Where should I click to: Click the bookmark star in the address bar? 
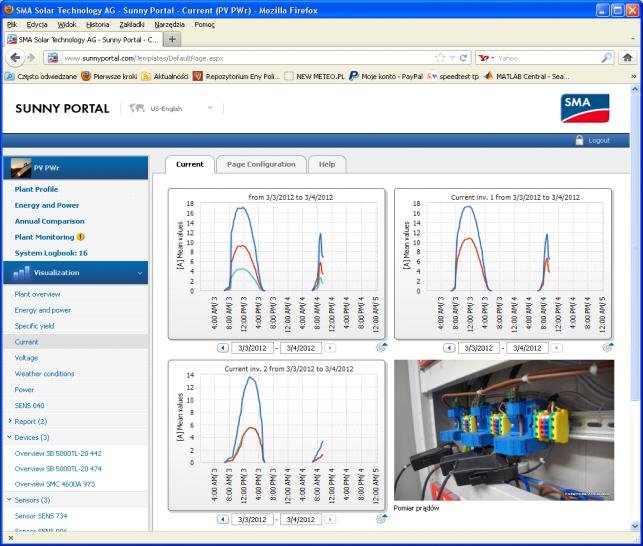(440, 58)
